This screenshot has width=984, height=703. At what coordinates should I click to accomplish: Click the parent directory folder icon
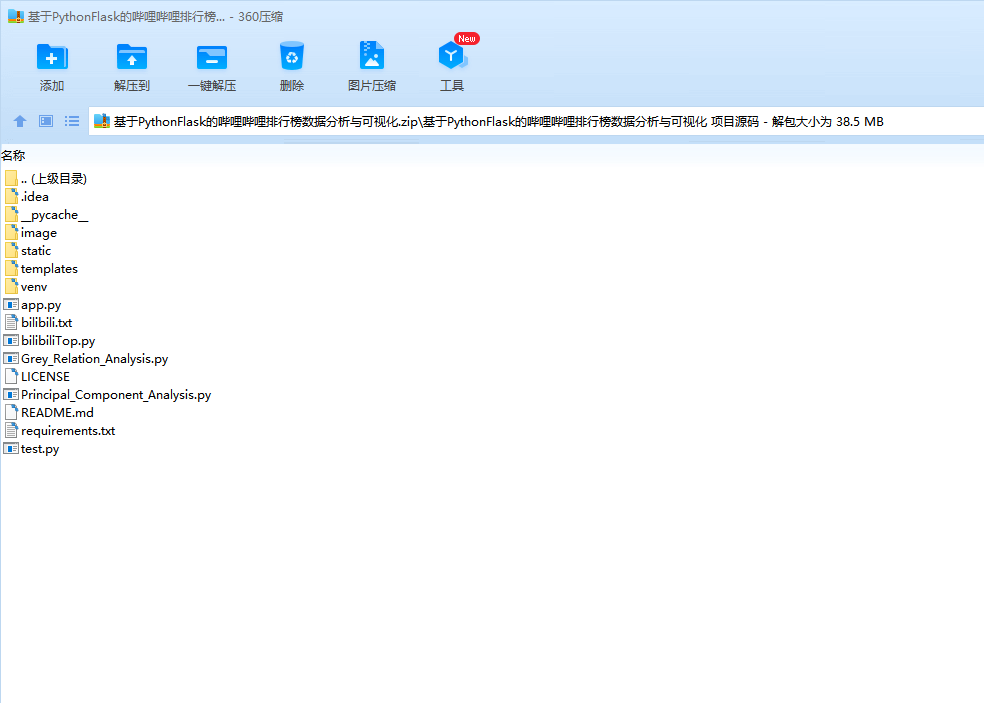[x=11, y=178]
